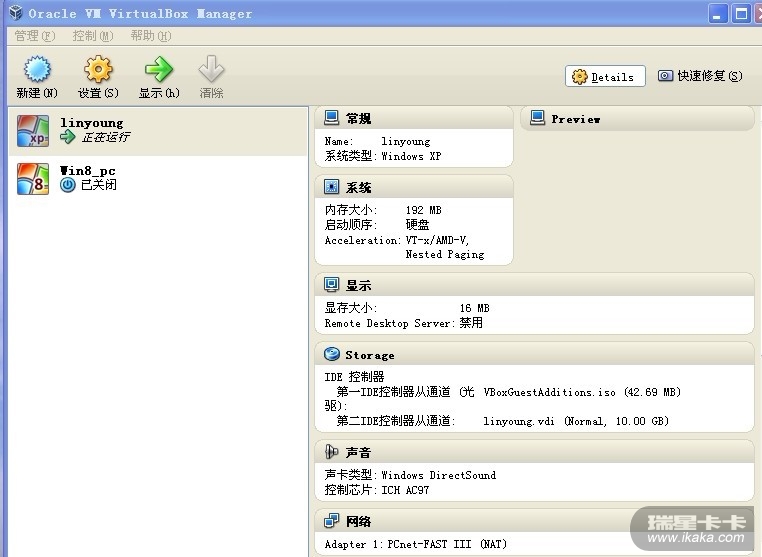Open the 网络 section heading link
Image resolution: width=762 pixels, height=557 pixels.
pos(359,522)
